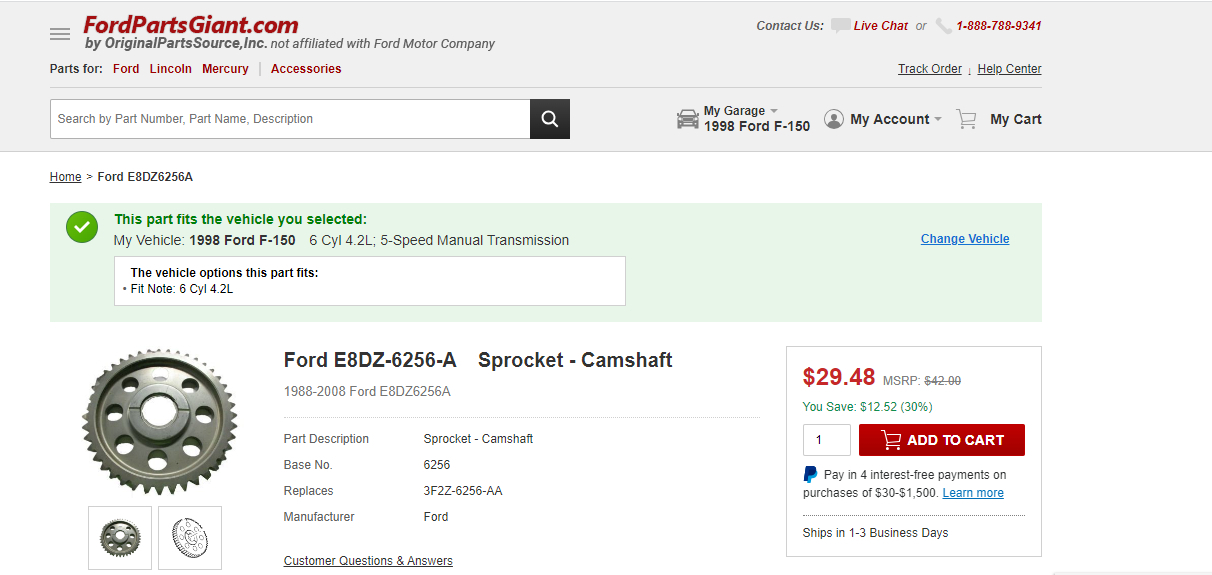
Task: Click the FordPartsGiant.com logo
Action: click(x=191, y=25)
